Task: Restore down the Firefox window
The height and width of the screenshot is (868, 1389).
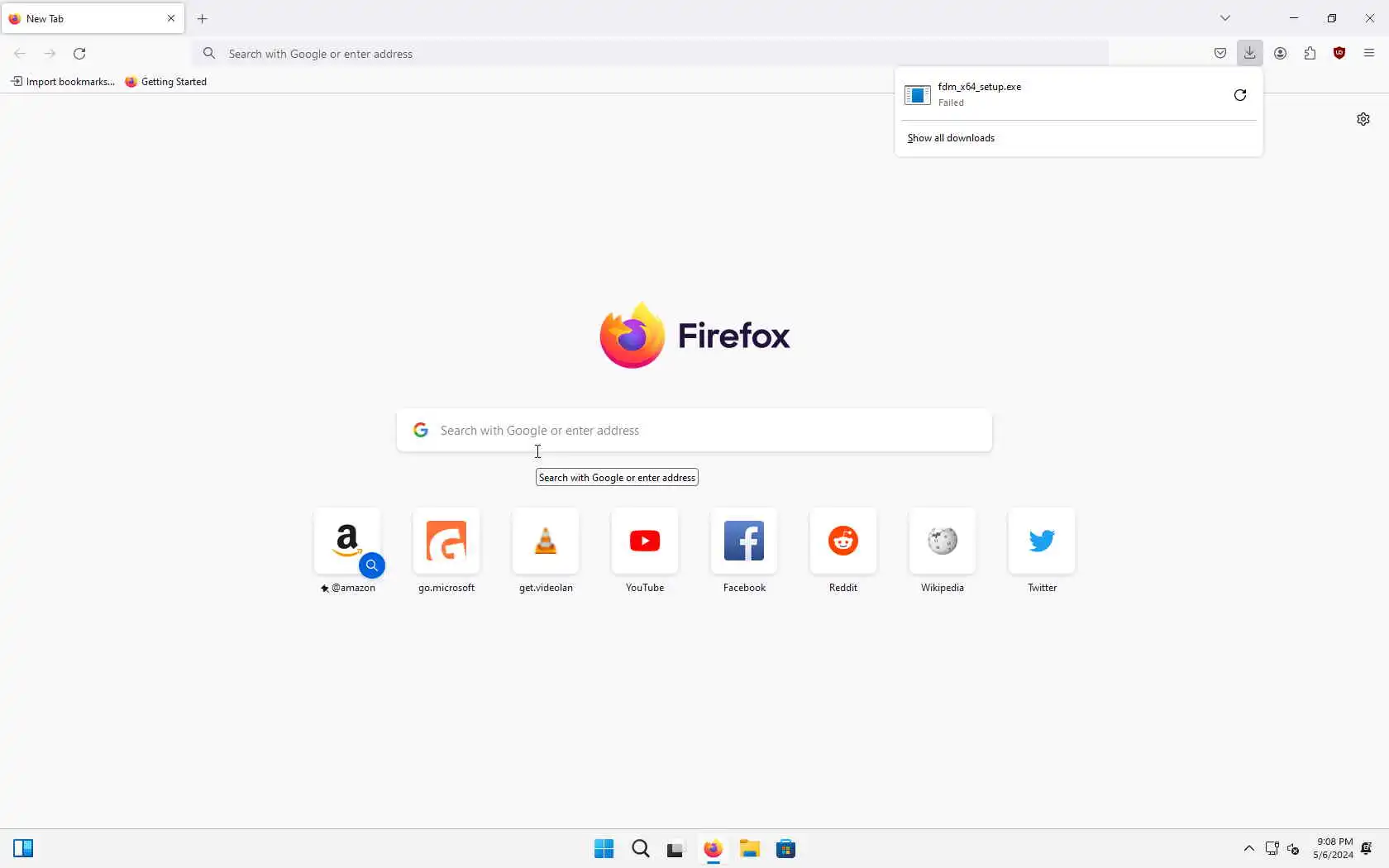Action: click(1332, 18)
